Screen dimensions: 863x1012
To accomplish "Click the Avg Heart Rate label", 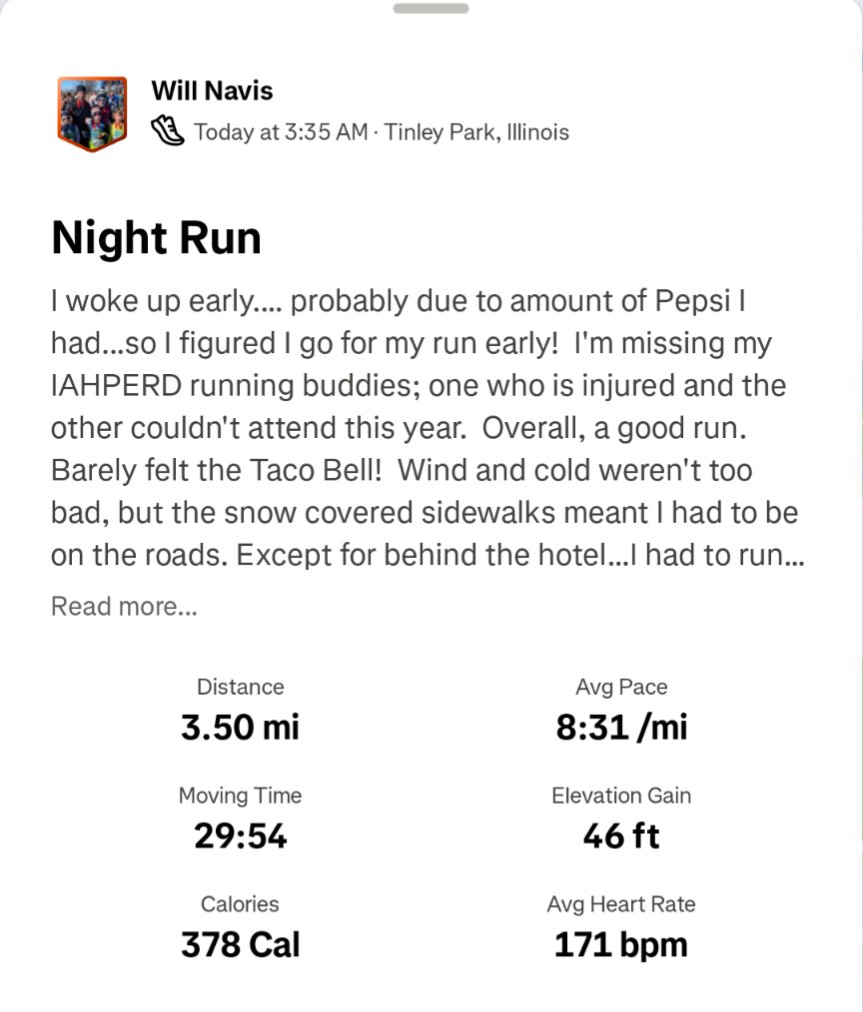I will (621, 904).
